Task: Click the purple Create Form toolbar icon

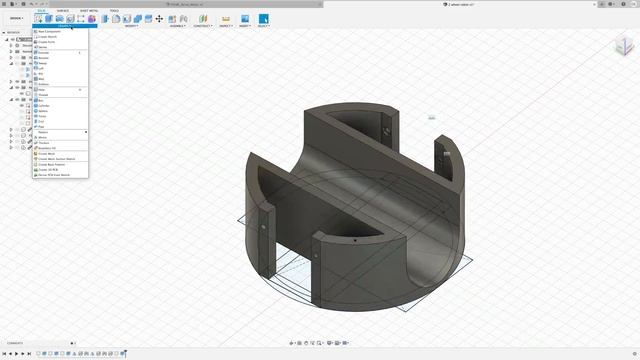Action: 92,19
